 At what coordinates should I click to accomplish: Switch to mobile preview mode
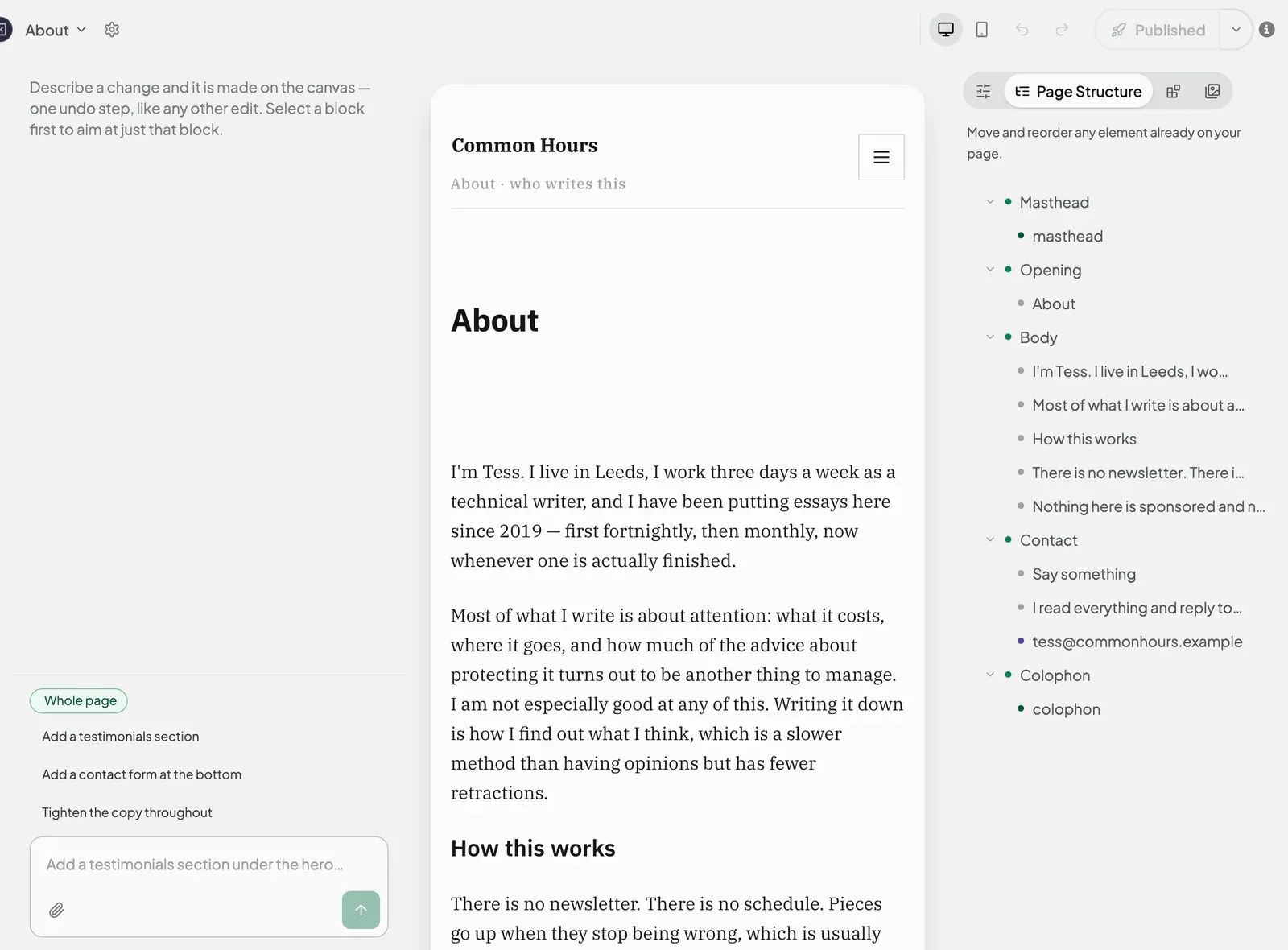[982, 30]
